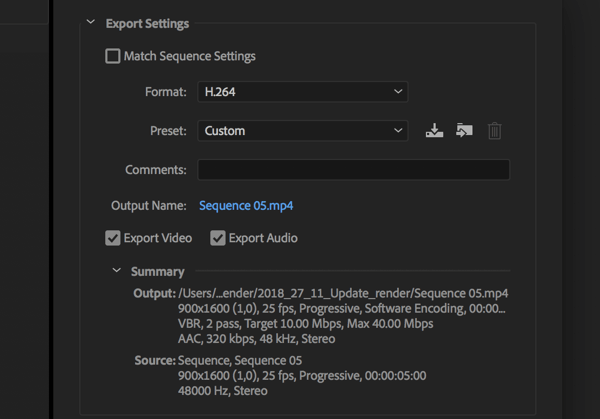Viewport: 600px width, 419px height.
Task: Click the Export Settings heading
Action: (x=147, y=24)
